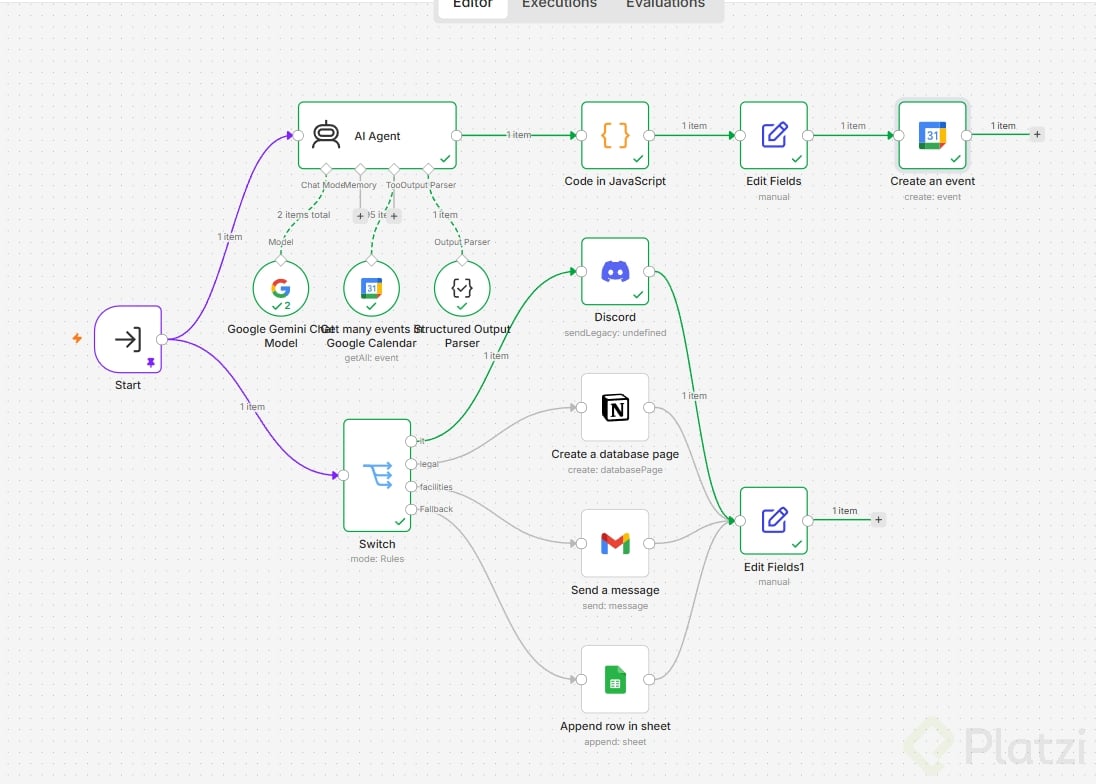Add a Memory sub-node with plus button
Image resolution: width=1096 pixels, height=784 pixels.
click(360, 216)
